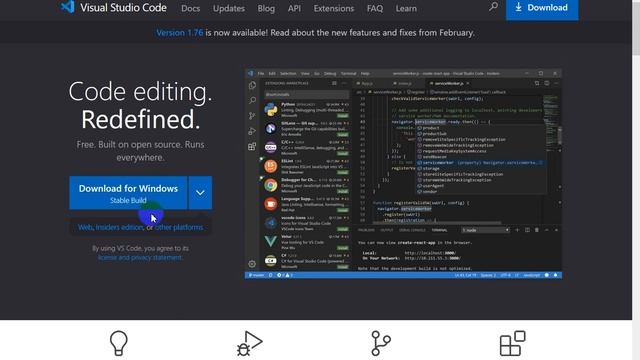
Task: Click the lightbulb IntelliSense feature icon
Action: (119, 343)
